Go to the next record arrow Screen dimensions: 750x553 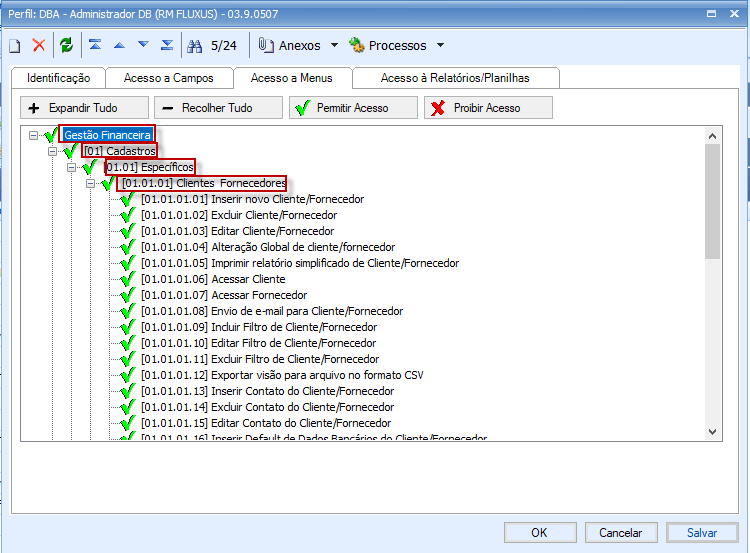(x=143, y=44)
